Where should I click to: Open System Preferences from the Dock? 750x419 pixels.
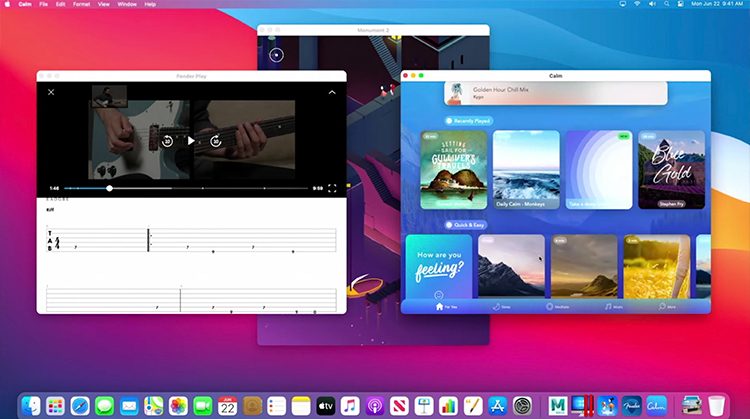[x=522, y=406]
